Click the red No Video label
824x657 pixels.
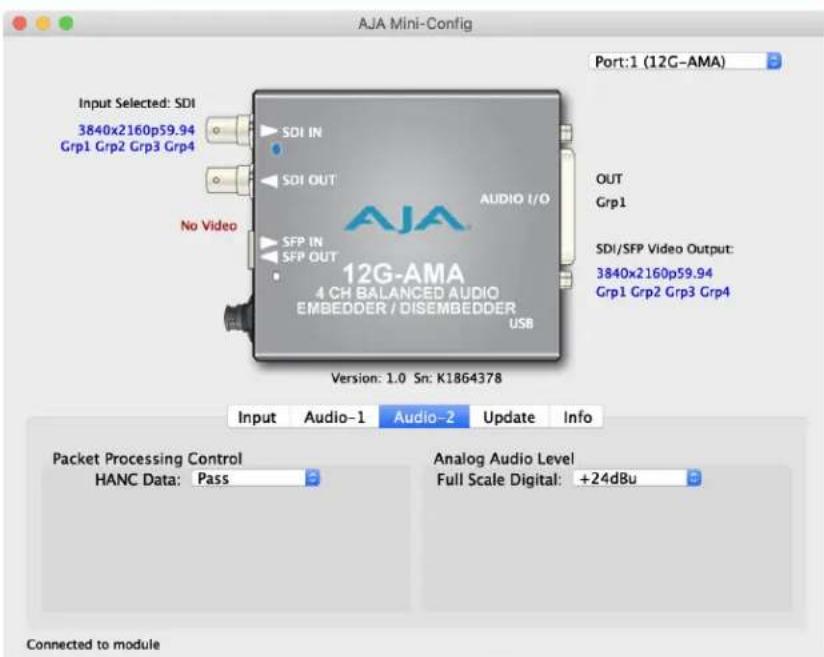[x=209, y=225]
